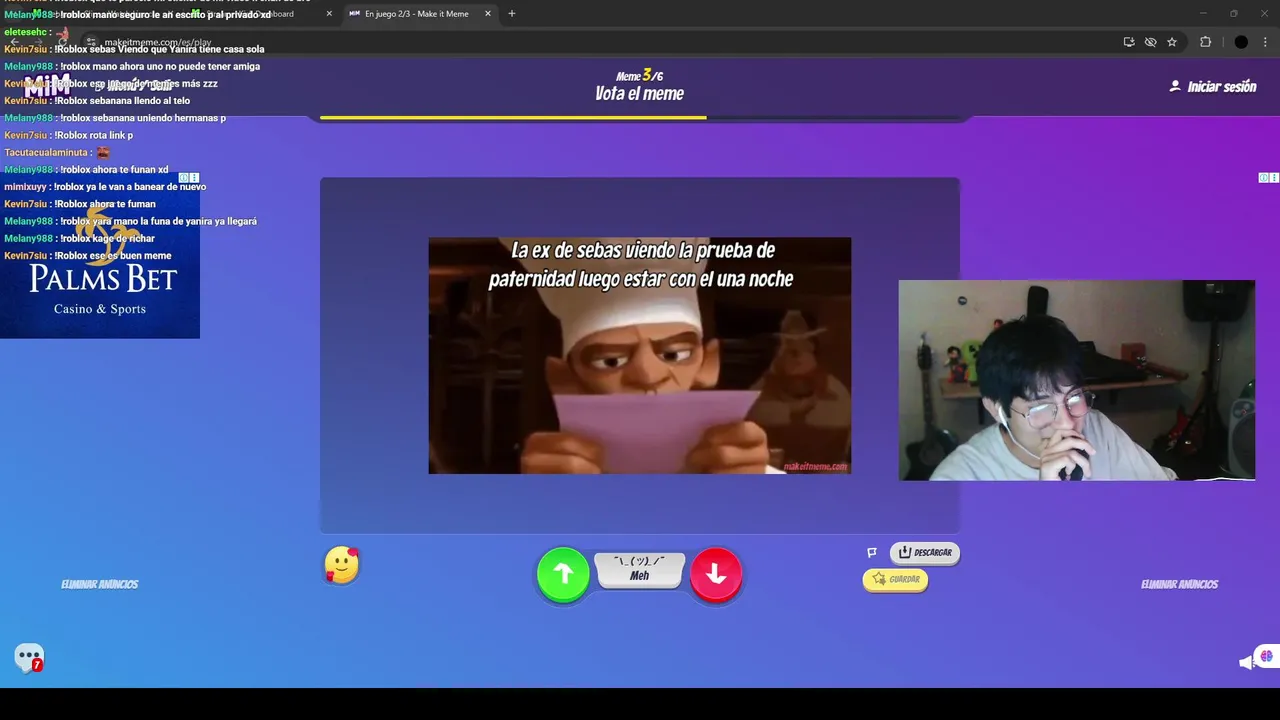
Task: Download the meme with Descargar
Action: coord(925,552)
